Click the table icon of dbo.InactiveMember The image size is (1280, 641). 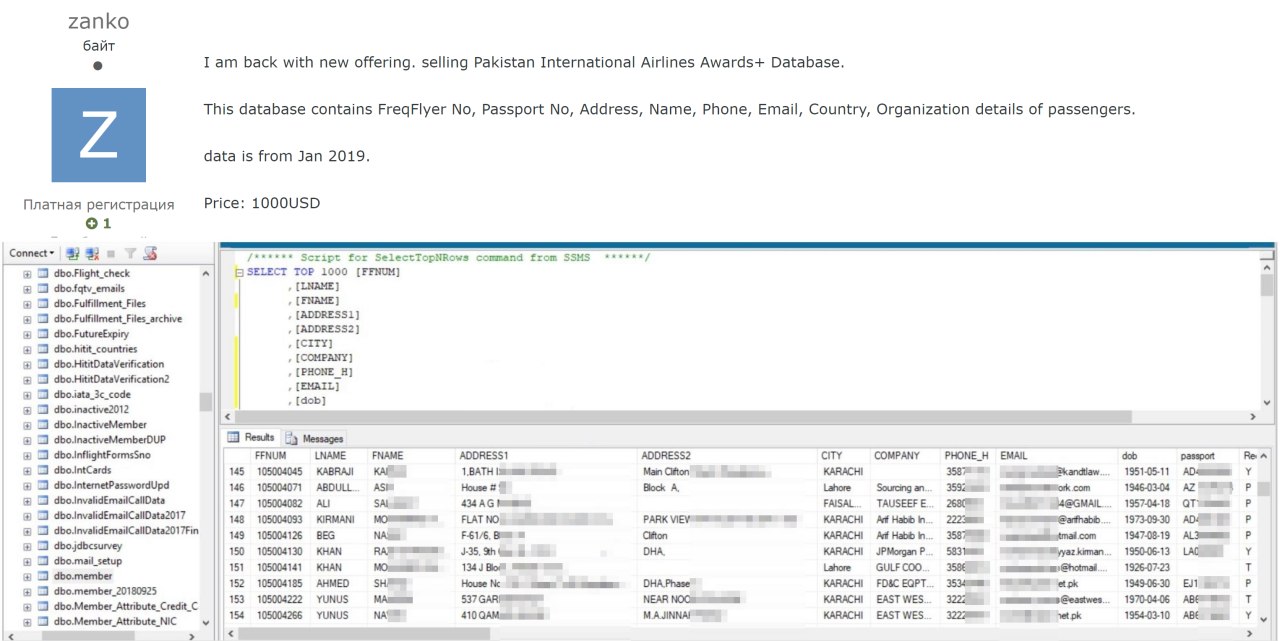pos(43,425)
